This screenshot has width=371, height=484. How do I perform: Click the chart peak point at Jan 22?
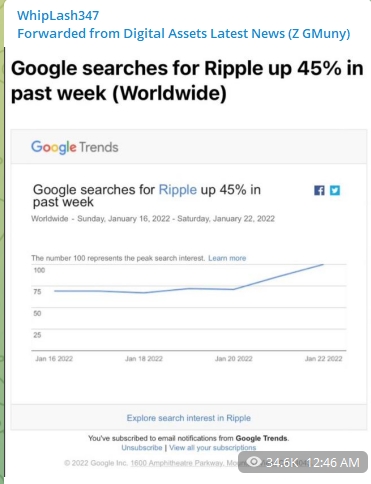pyautogui.click(x=323, y=264)
